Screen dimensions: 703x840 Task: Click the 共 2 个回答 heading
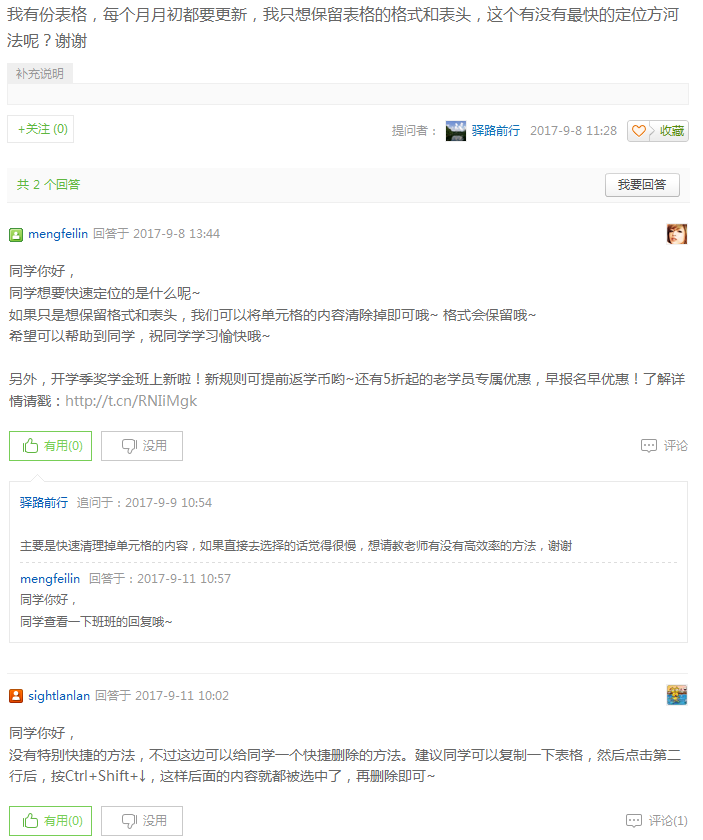coord(48,185)
